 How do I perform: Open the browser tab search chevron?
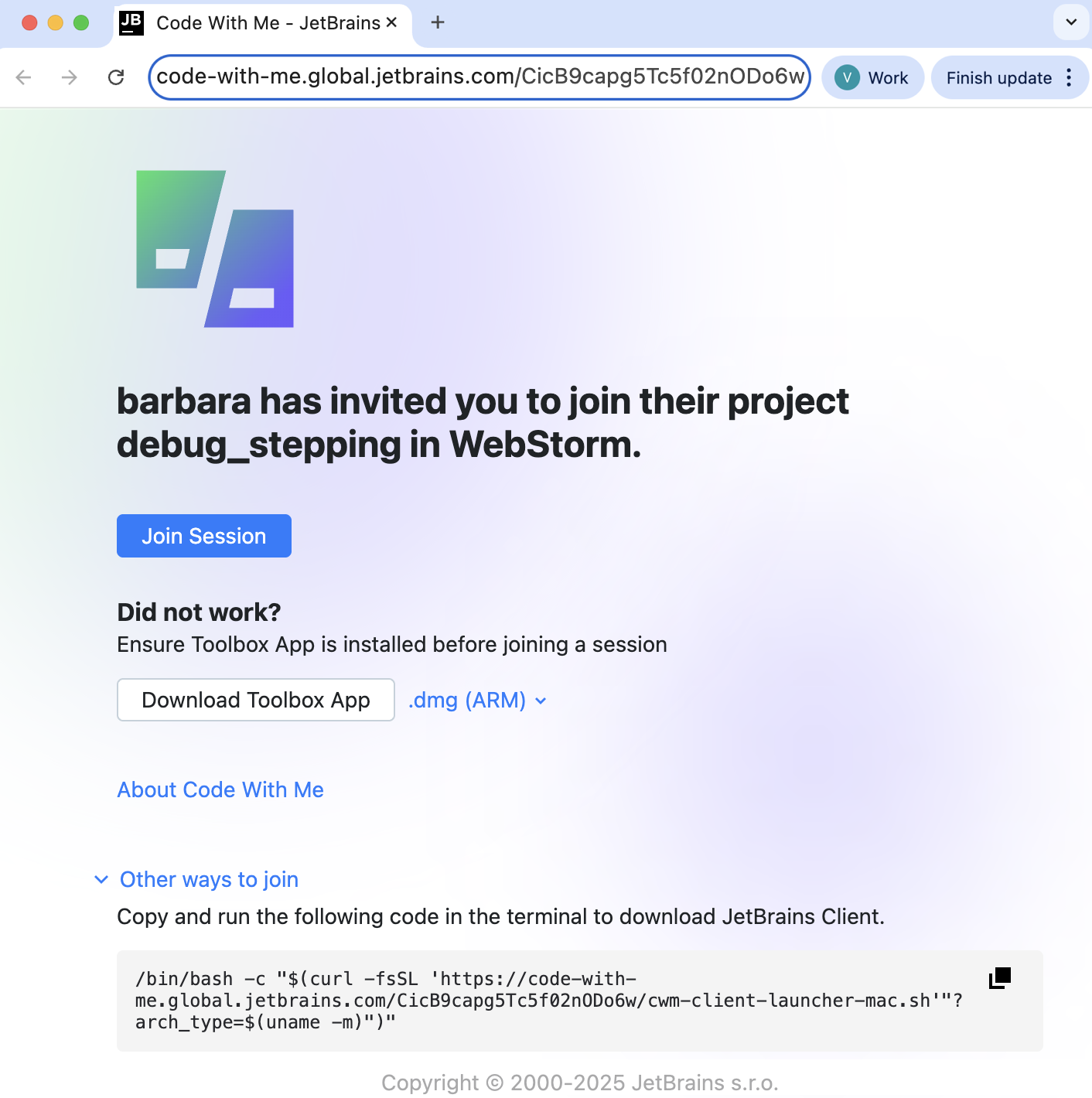click(1070, 22)
